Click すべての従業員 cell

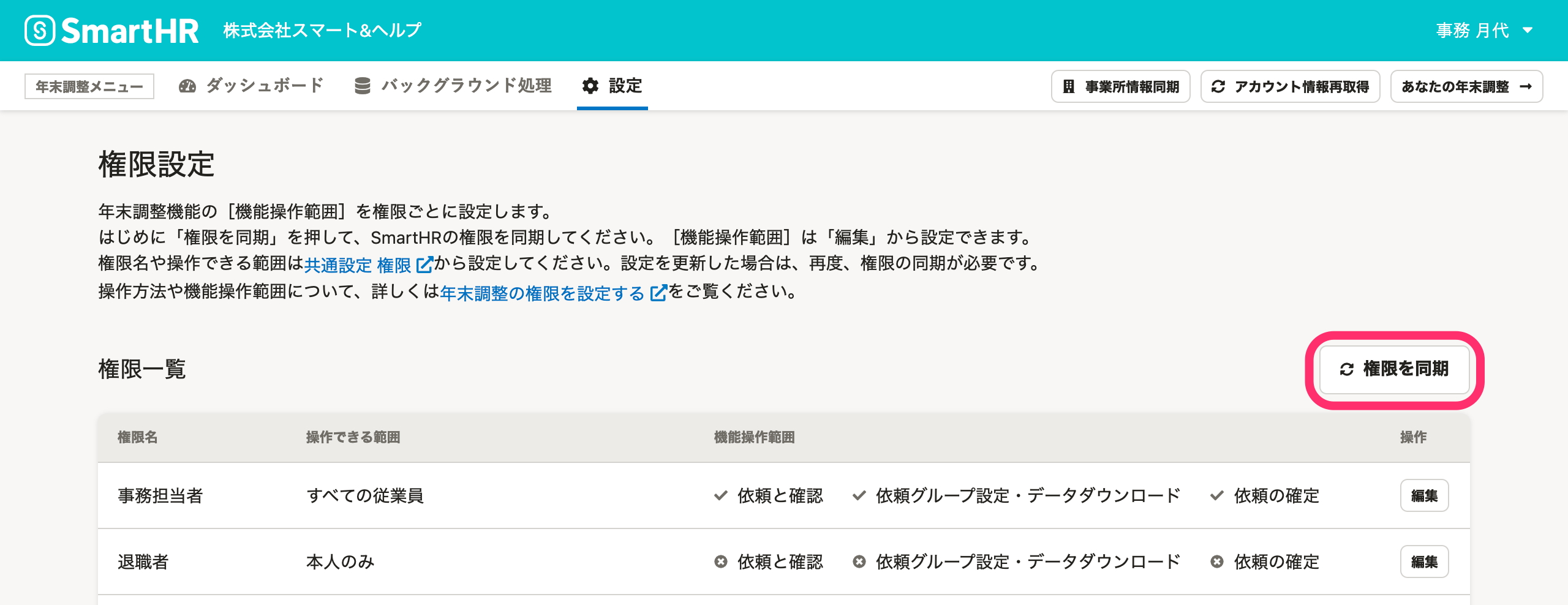pos(365,495)
